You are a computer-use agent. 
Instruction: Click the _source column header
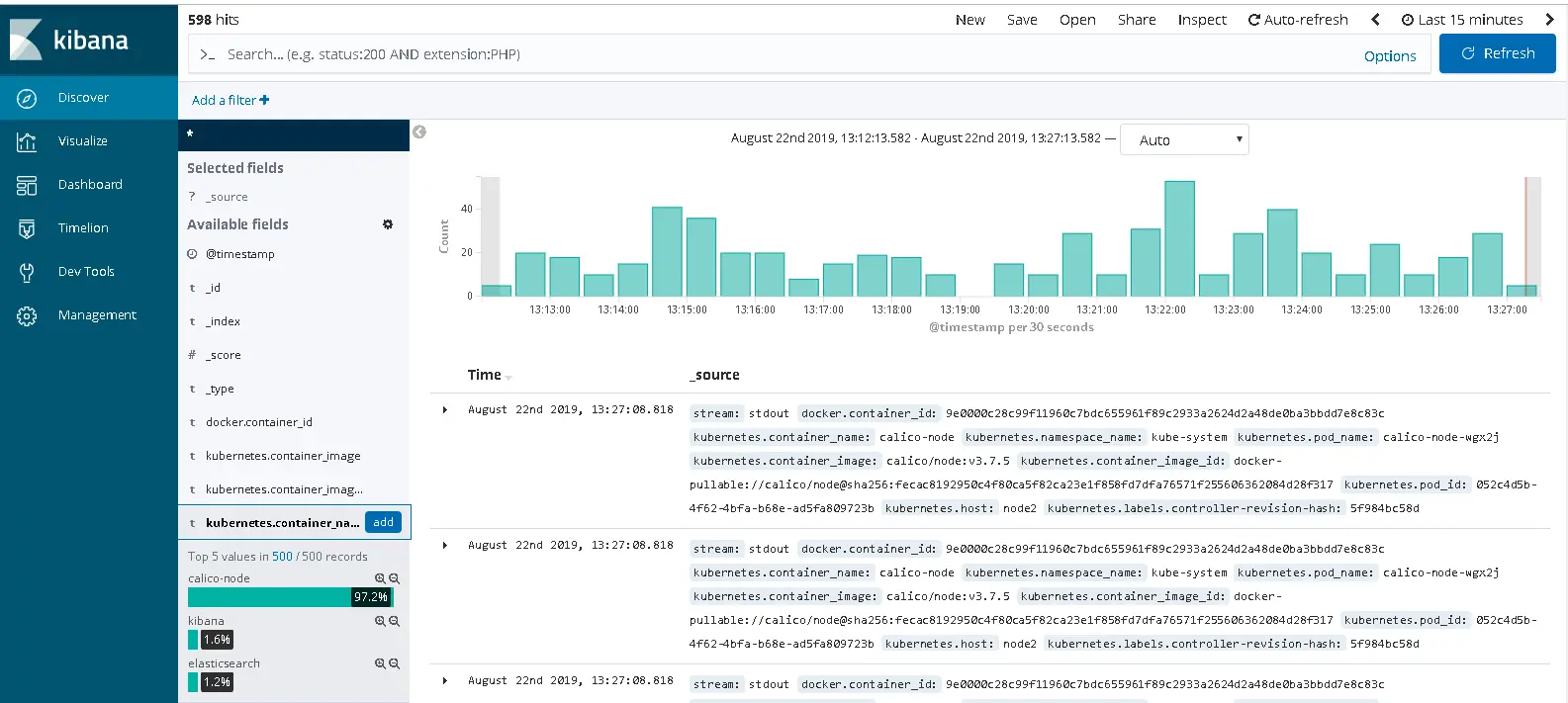pos(714,375)
